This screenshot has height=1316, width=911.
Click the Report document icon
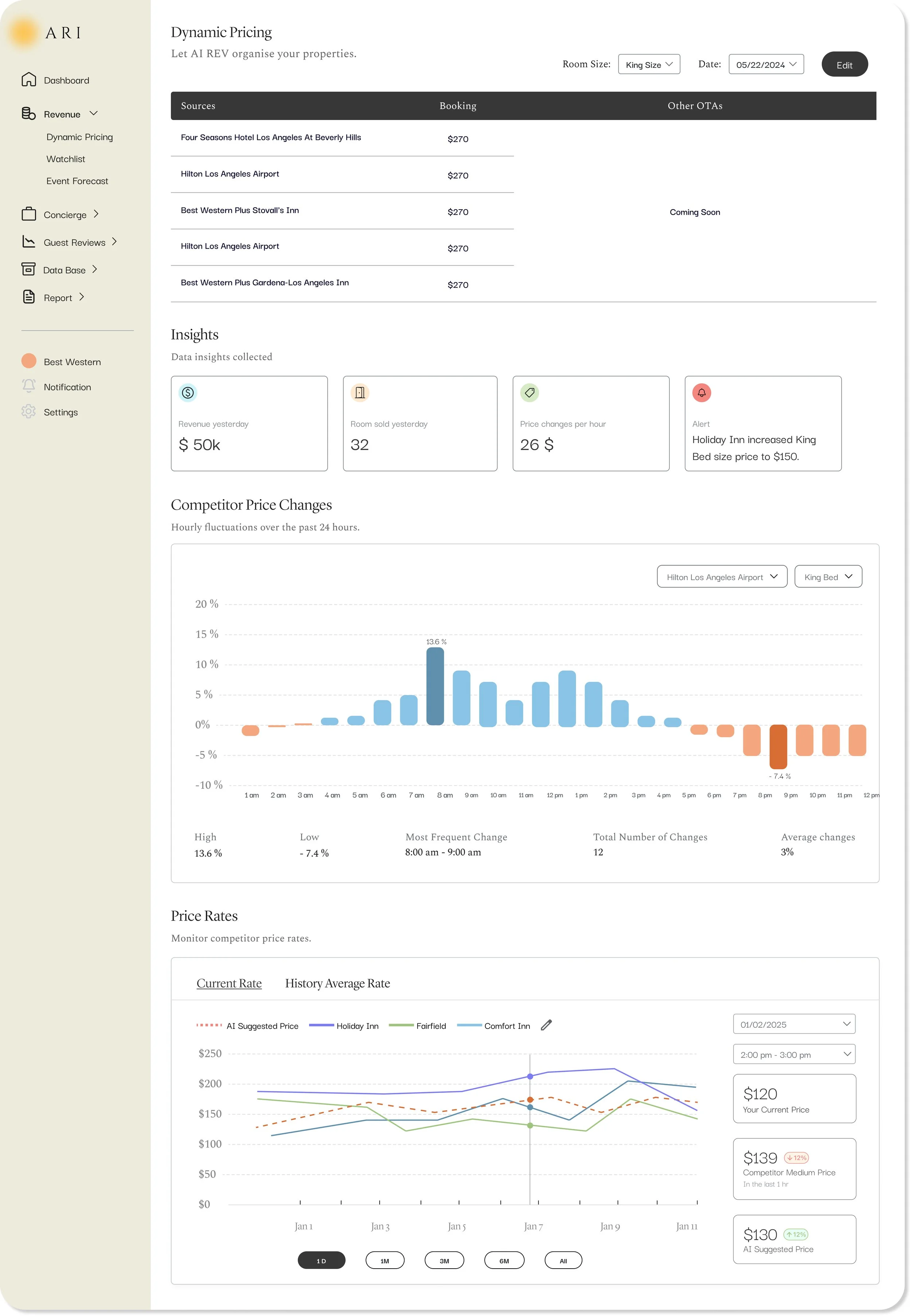pyautogui.click(x=28, y=297)
